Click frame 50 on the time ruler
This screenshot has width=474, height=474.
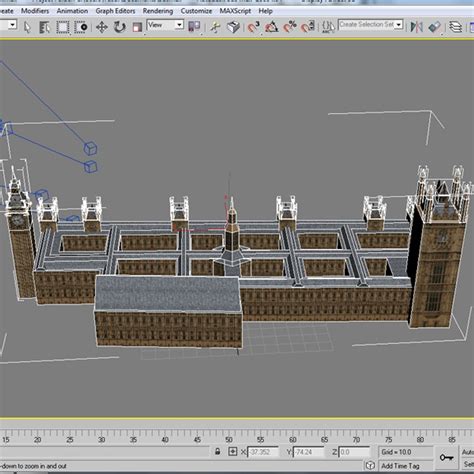coord(229,440)
